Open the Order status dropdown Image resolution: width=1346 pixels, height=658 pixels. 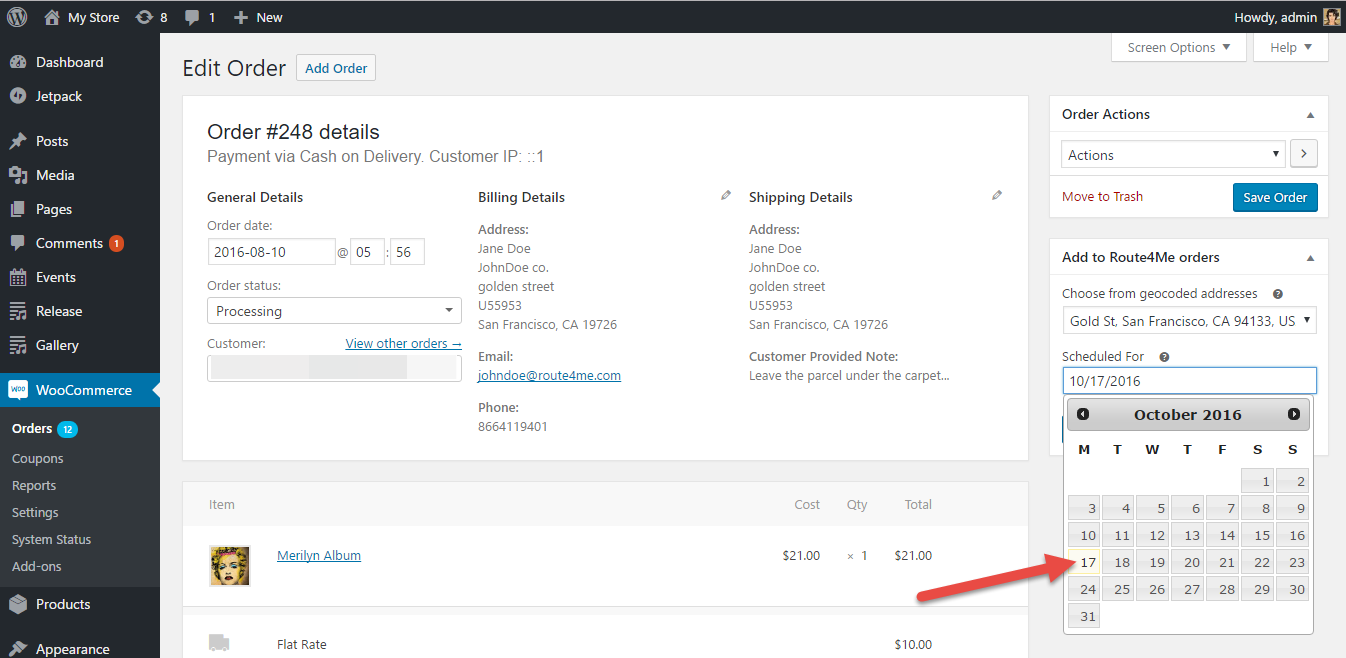(x=334, y=311)
